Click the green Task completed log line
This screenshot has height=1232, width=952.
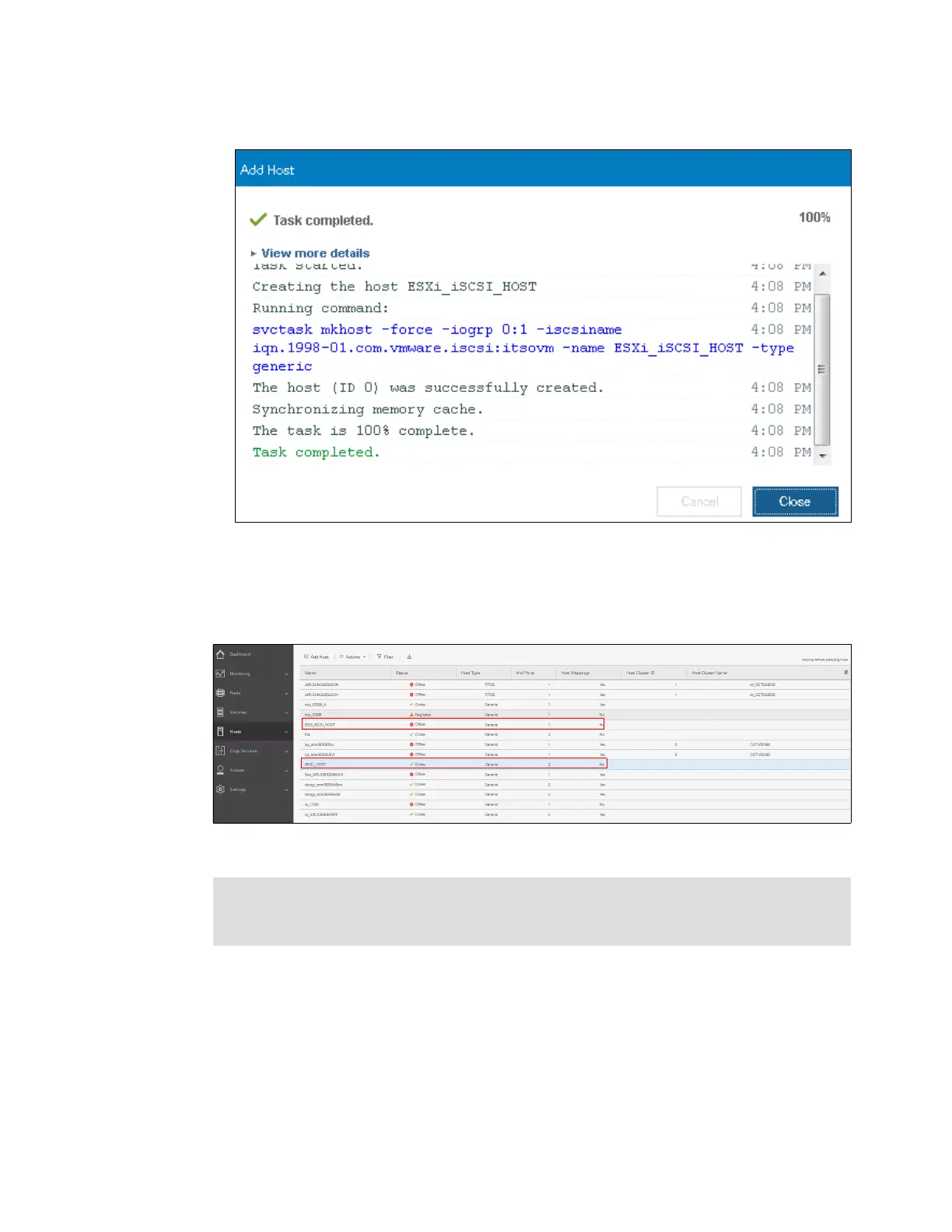coord(316,452)
